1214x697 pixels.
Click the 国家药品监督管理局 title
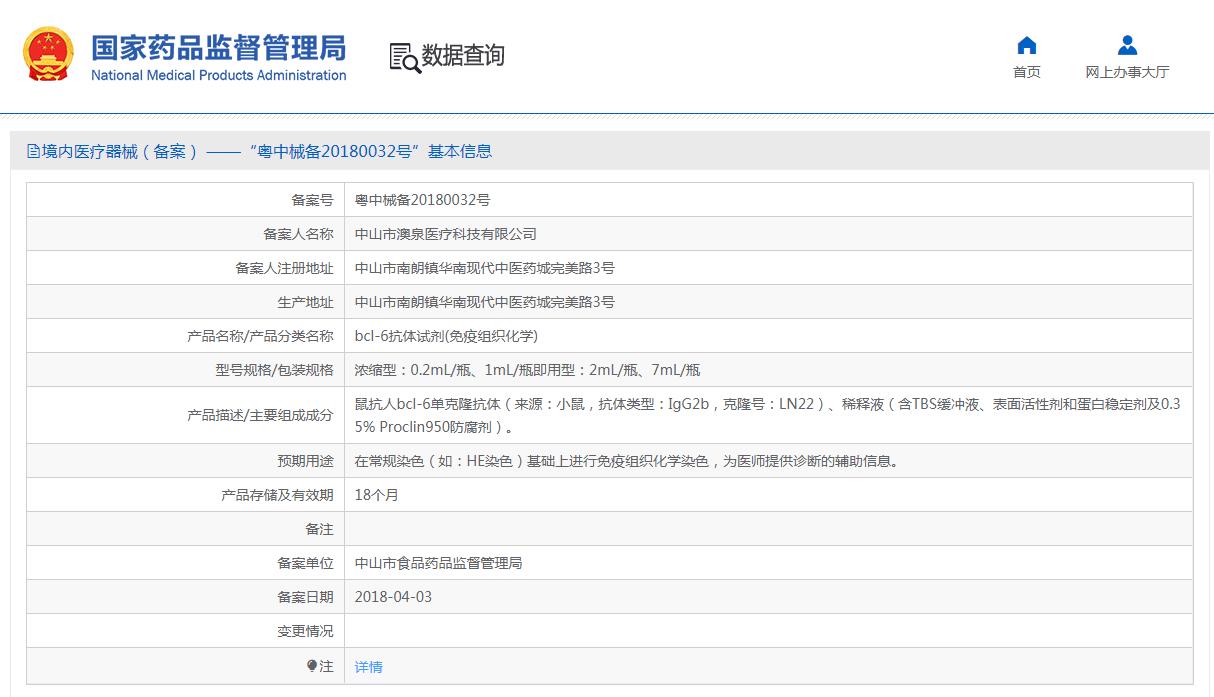(219, 47)
